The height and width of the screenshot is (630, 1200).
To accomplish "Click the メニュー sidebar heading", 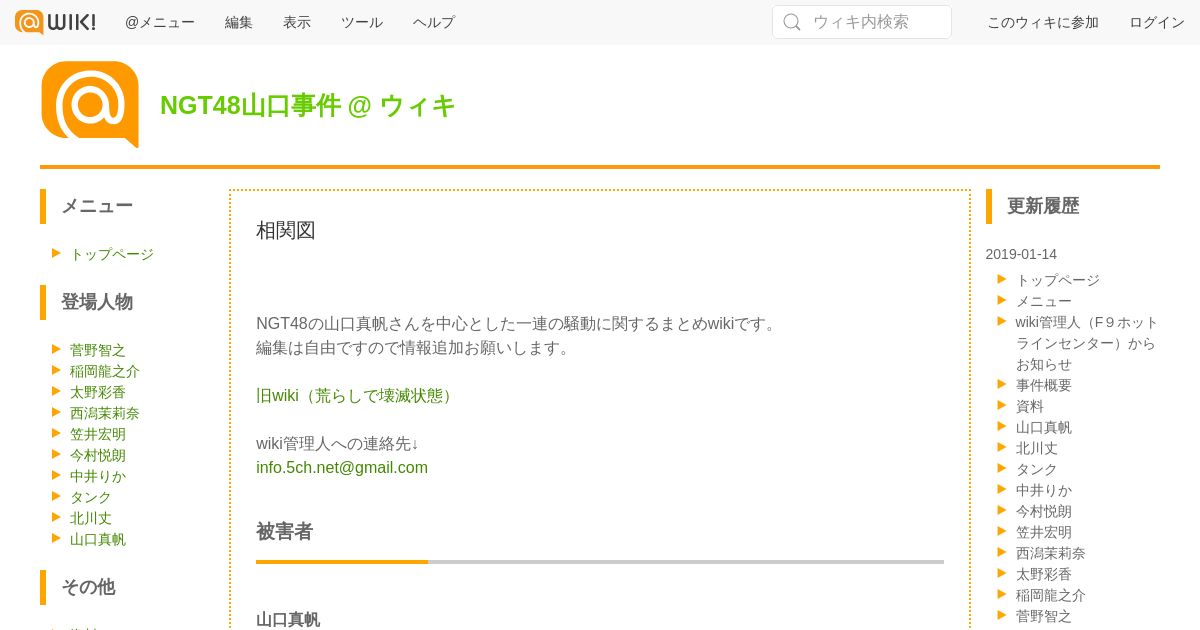I will tap(97, 206).
